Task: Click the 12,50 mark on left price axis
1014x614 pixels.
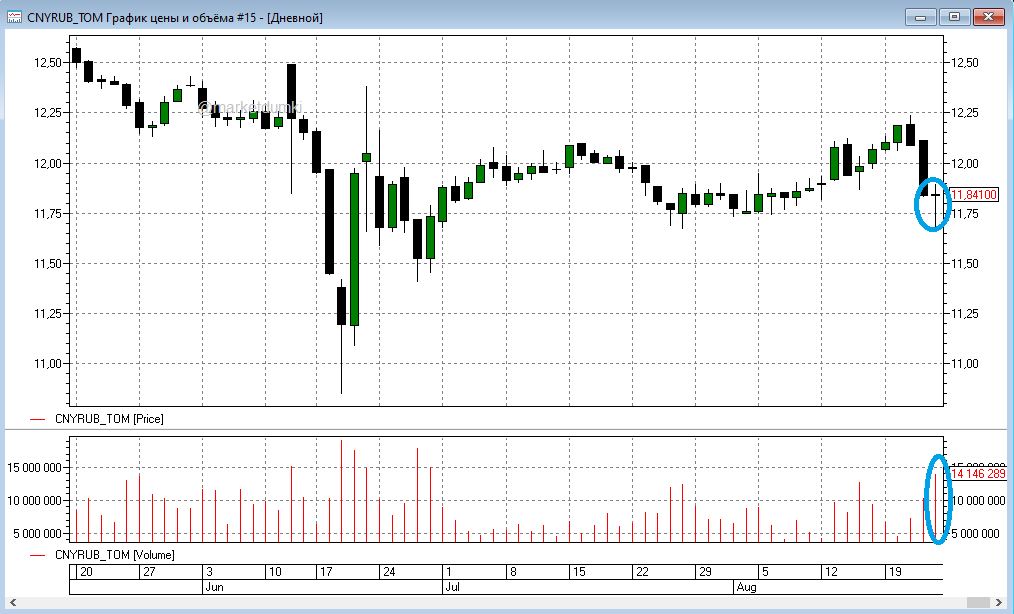Action: point(48,63)
